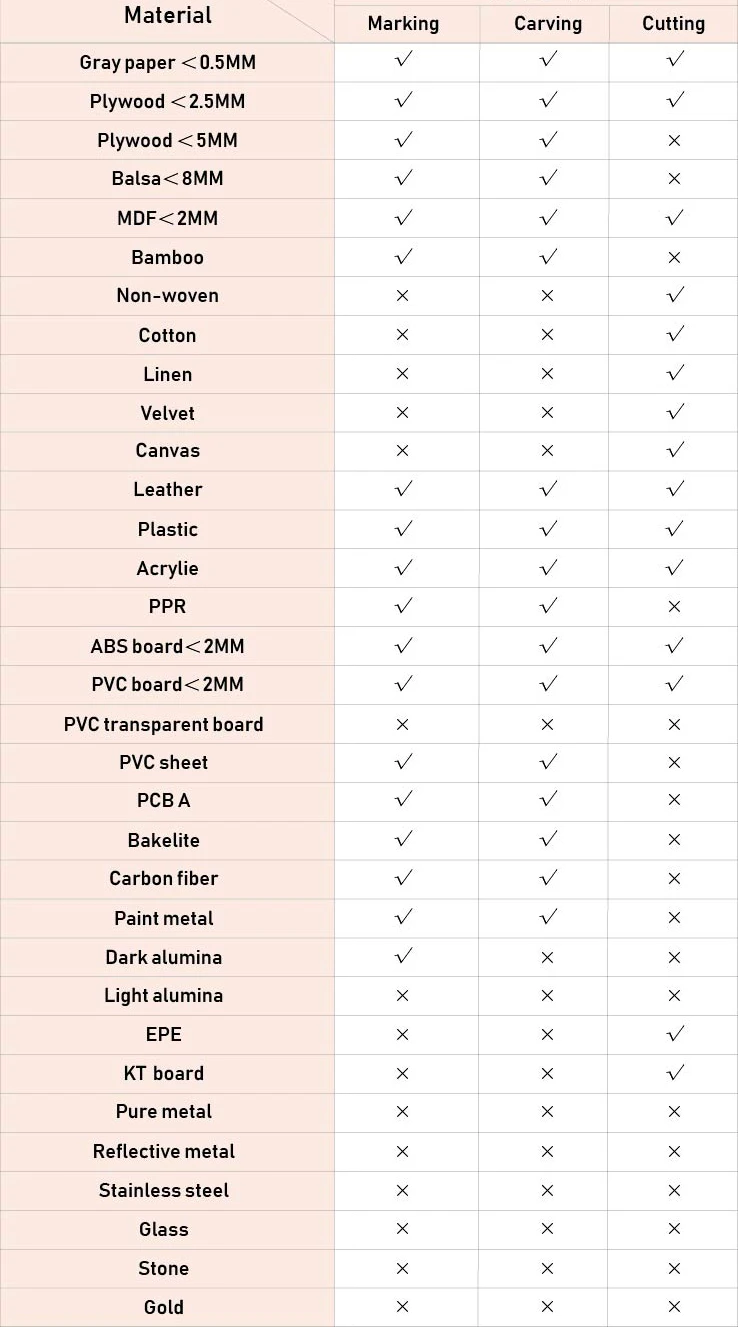Image resolution: width=738 pixels, height=1327 pixels.
Task: Click the Cutting cross for PPR row
Action: 674,606
